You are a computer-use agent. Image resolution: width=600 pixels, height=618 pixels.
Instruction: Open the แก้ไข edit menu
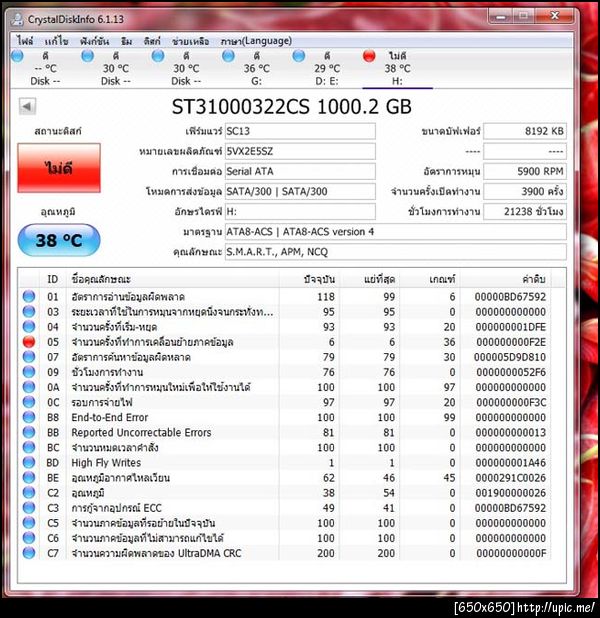56,41
